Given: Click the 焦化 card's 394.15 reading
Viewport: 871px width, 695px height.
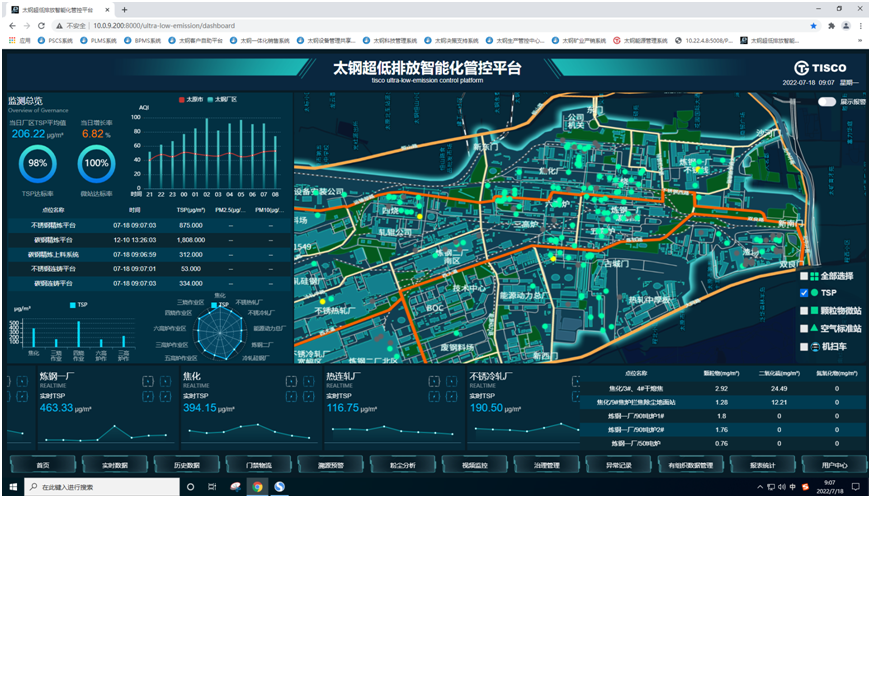Looking at the screenshot, I should [199, 408].
